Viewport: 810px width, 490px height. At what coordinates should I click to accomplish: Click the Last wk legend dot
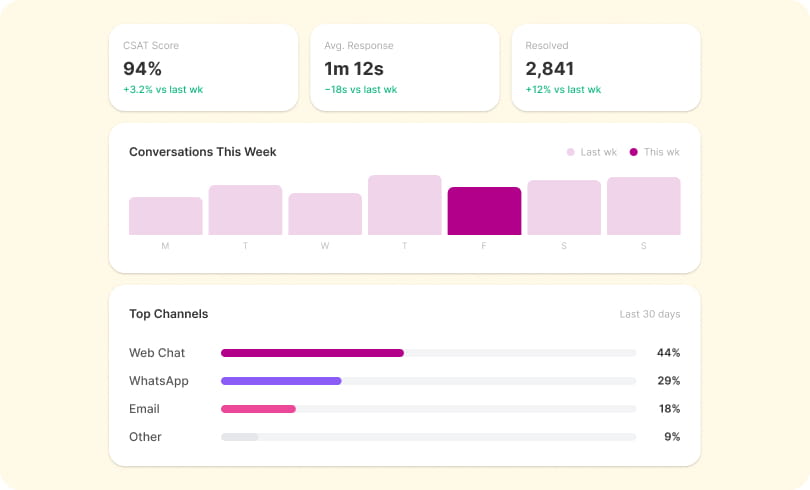click(x=570, y=152)
